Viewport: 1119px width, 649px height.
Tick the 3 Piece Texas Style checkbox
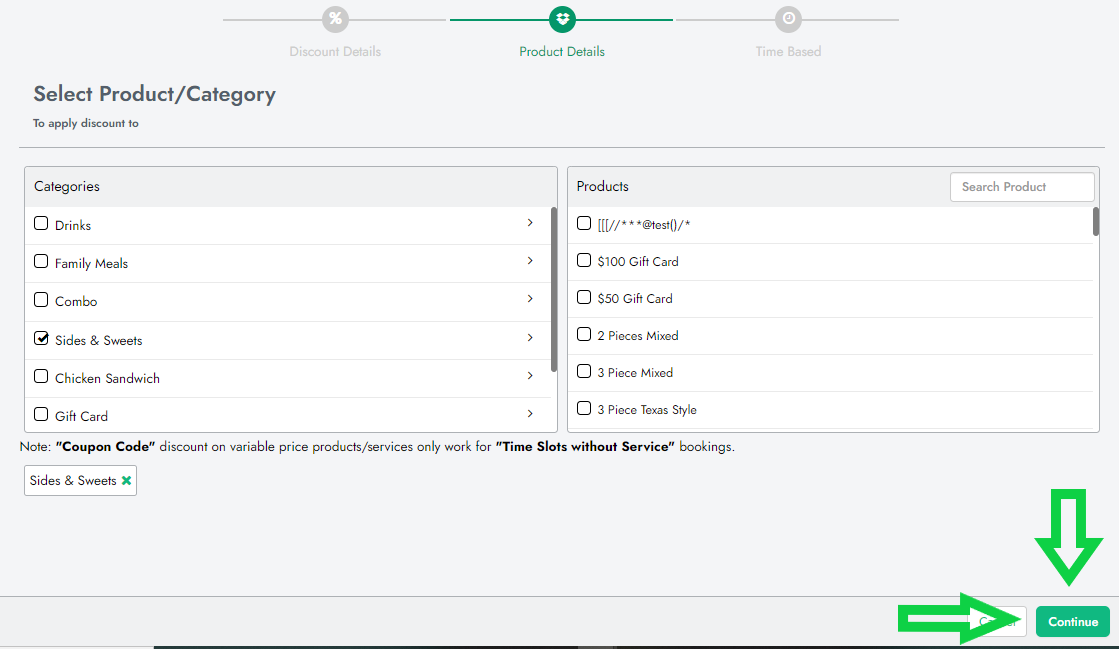pyautogui.click(x=584, y=409)
